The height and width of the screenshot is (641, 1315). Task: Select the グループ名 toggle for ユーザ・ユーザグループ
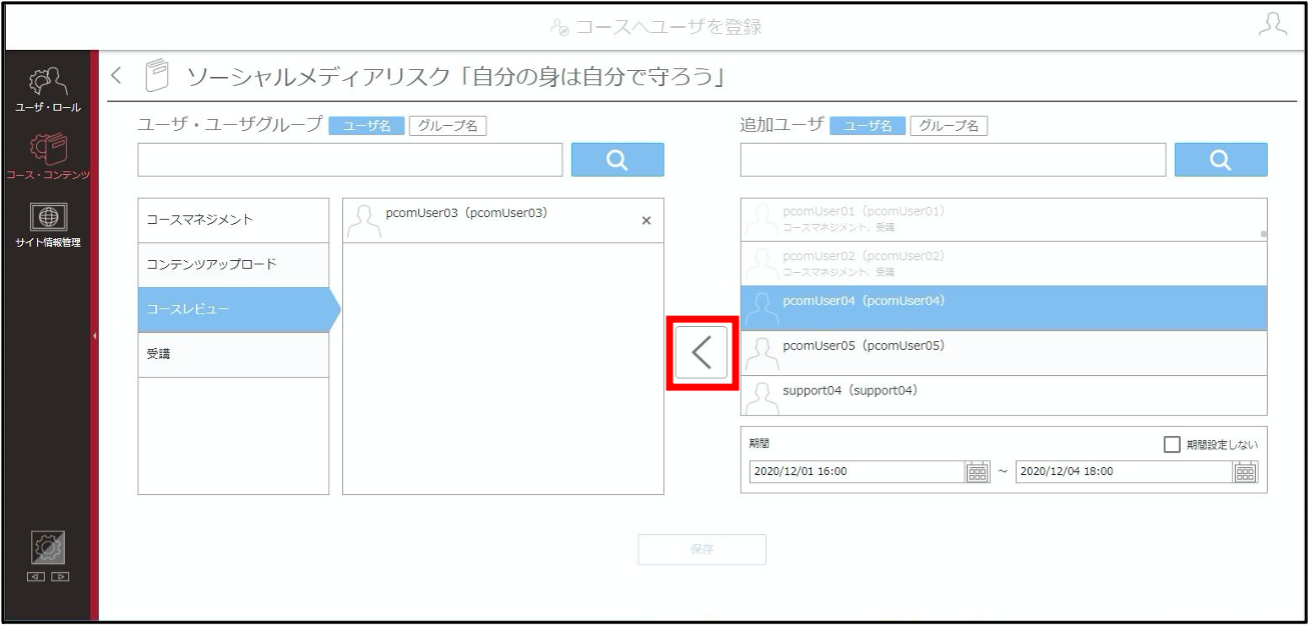[x=448, y=126]
